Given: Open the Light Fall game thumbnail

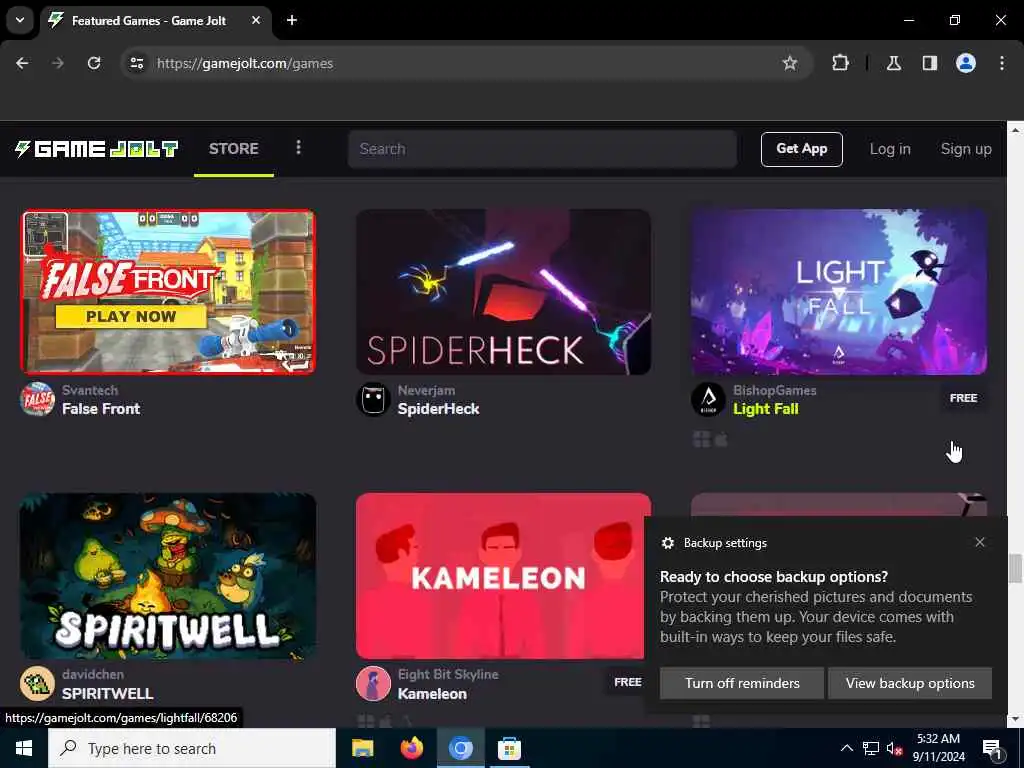Looking at the screenshot, I should tap(839, 292).
